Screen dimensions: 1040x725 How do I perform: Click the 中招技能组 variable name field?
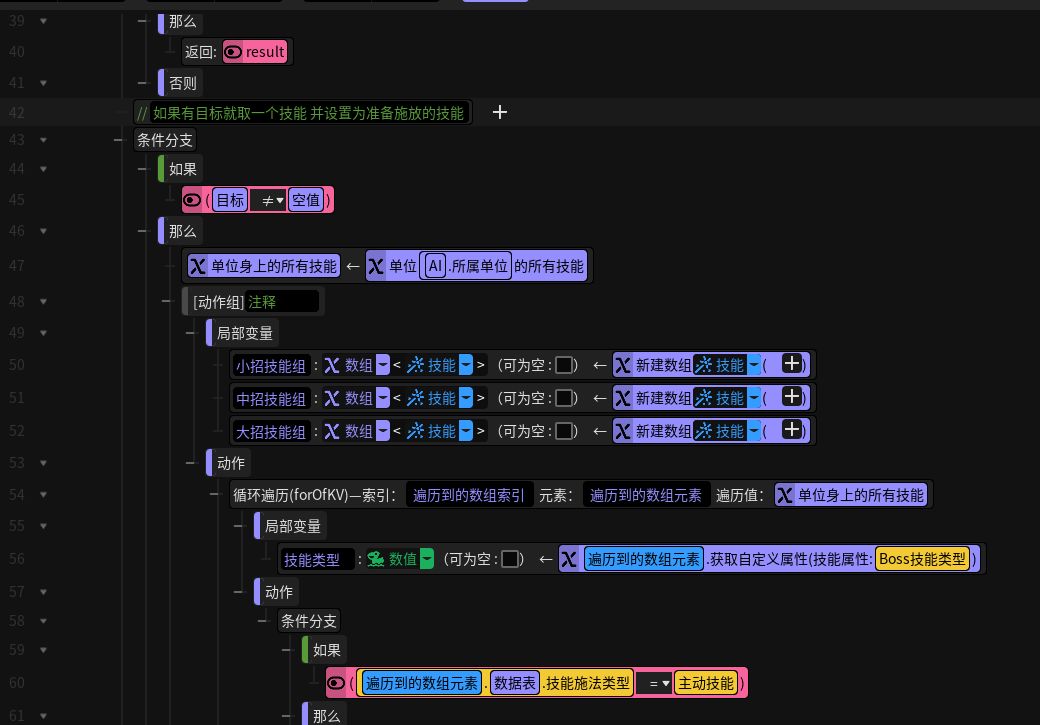(271, 399)
